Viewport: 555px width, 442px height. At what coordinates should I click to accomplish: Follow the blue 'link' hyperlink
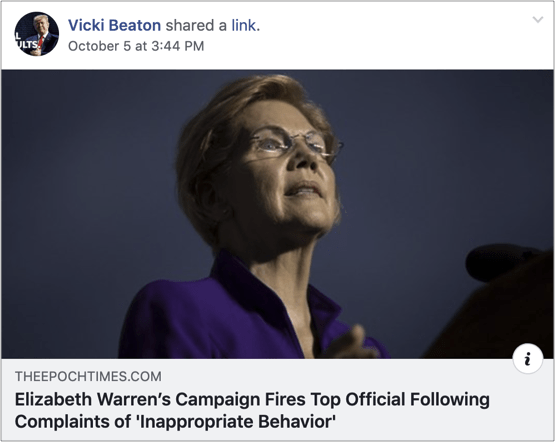[x=244, y=25]
